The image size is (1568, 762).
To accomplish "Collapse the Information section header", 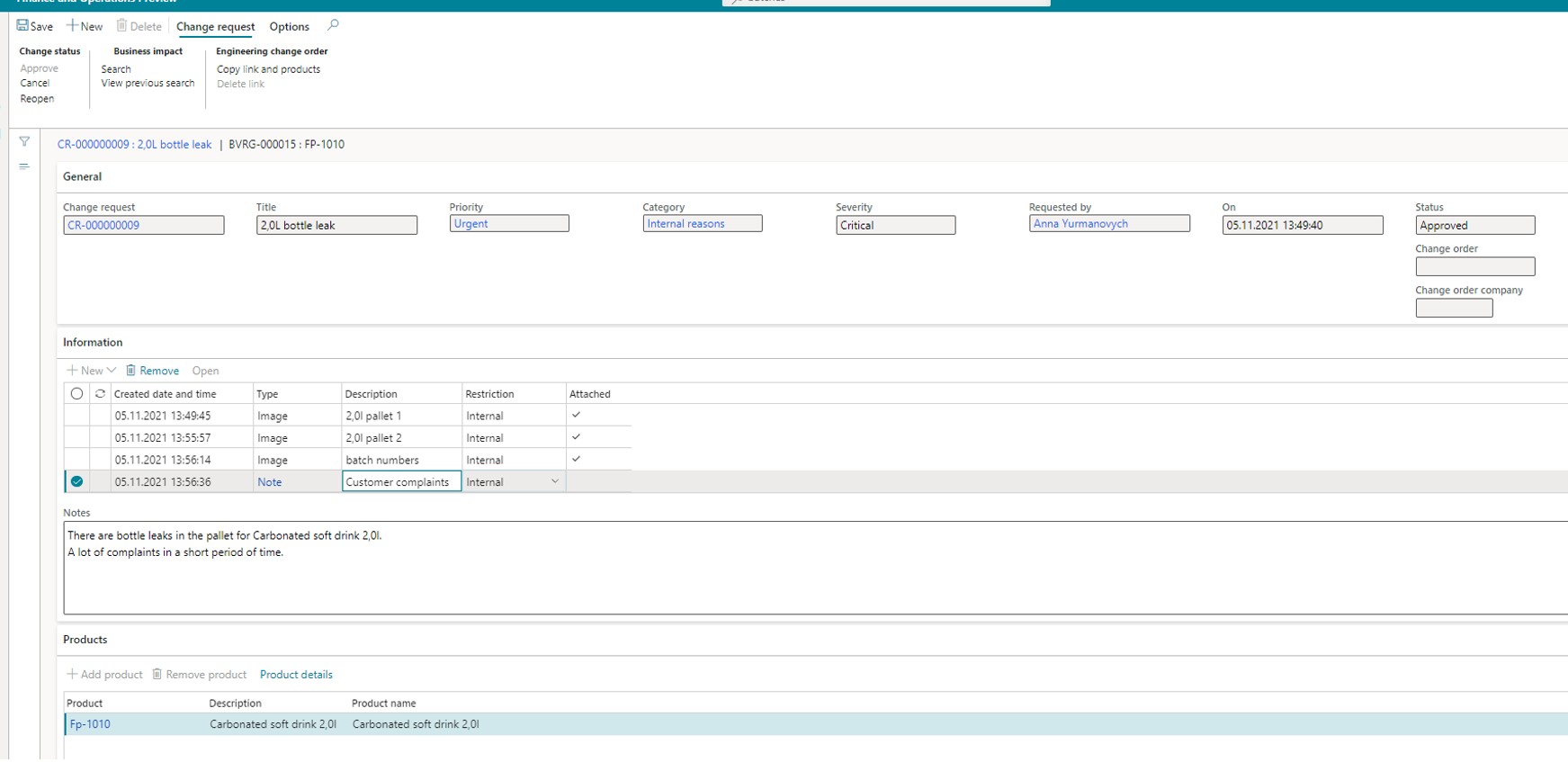I will pos(93,342).
